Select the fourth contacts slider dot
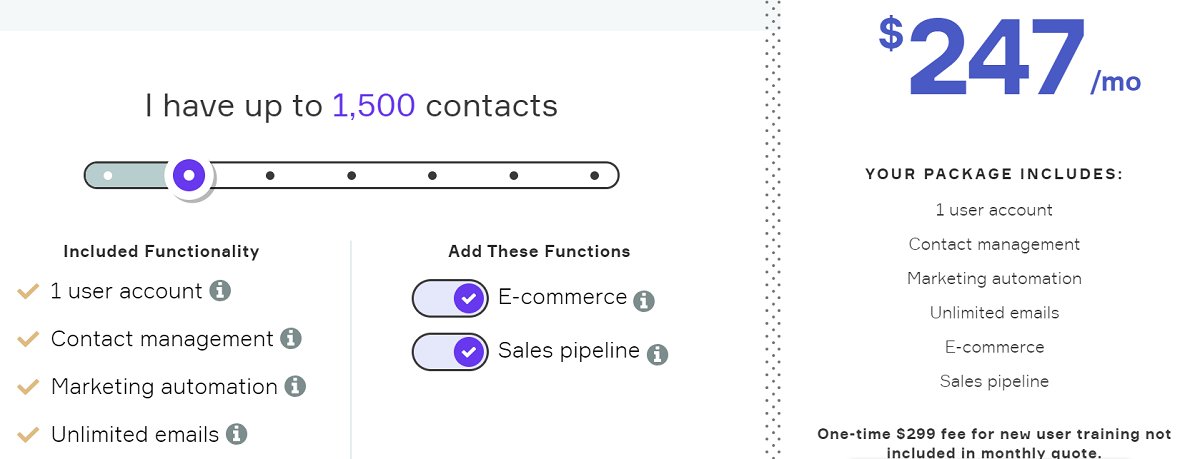 click(352, 176)
